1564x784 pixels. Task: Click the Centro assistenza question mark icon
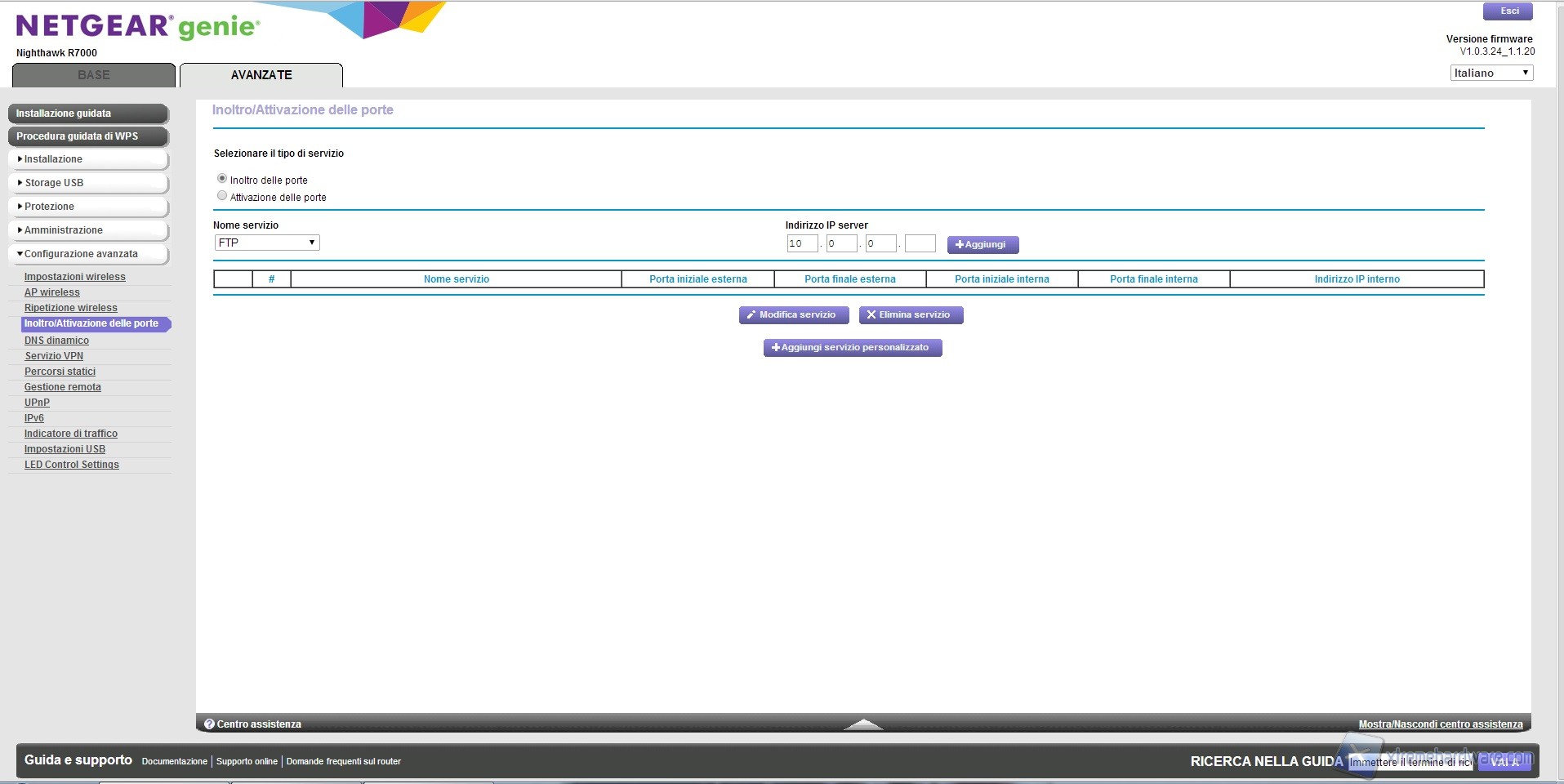pyautogui.click(x=209, y=724)
